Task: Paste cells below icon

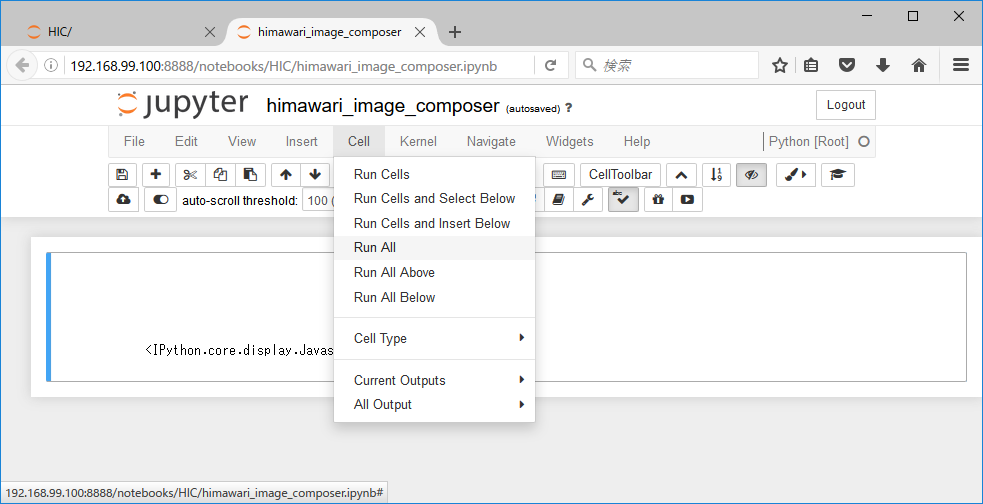Action: [x=250, y=175]
